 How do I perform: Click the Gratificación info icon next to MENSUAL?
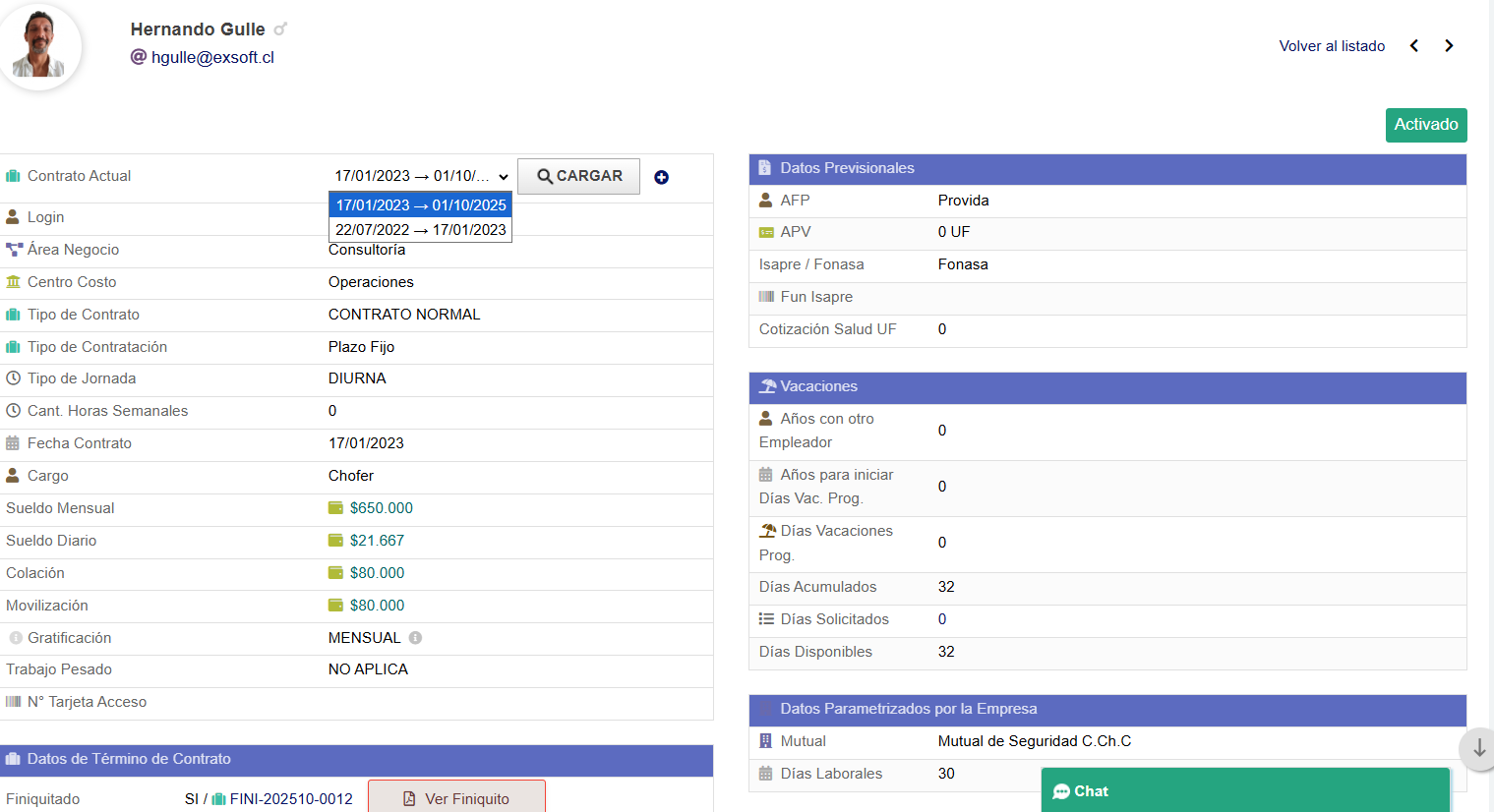click(415, 638)
